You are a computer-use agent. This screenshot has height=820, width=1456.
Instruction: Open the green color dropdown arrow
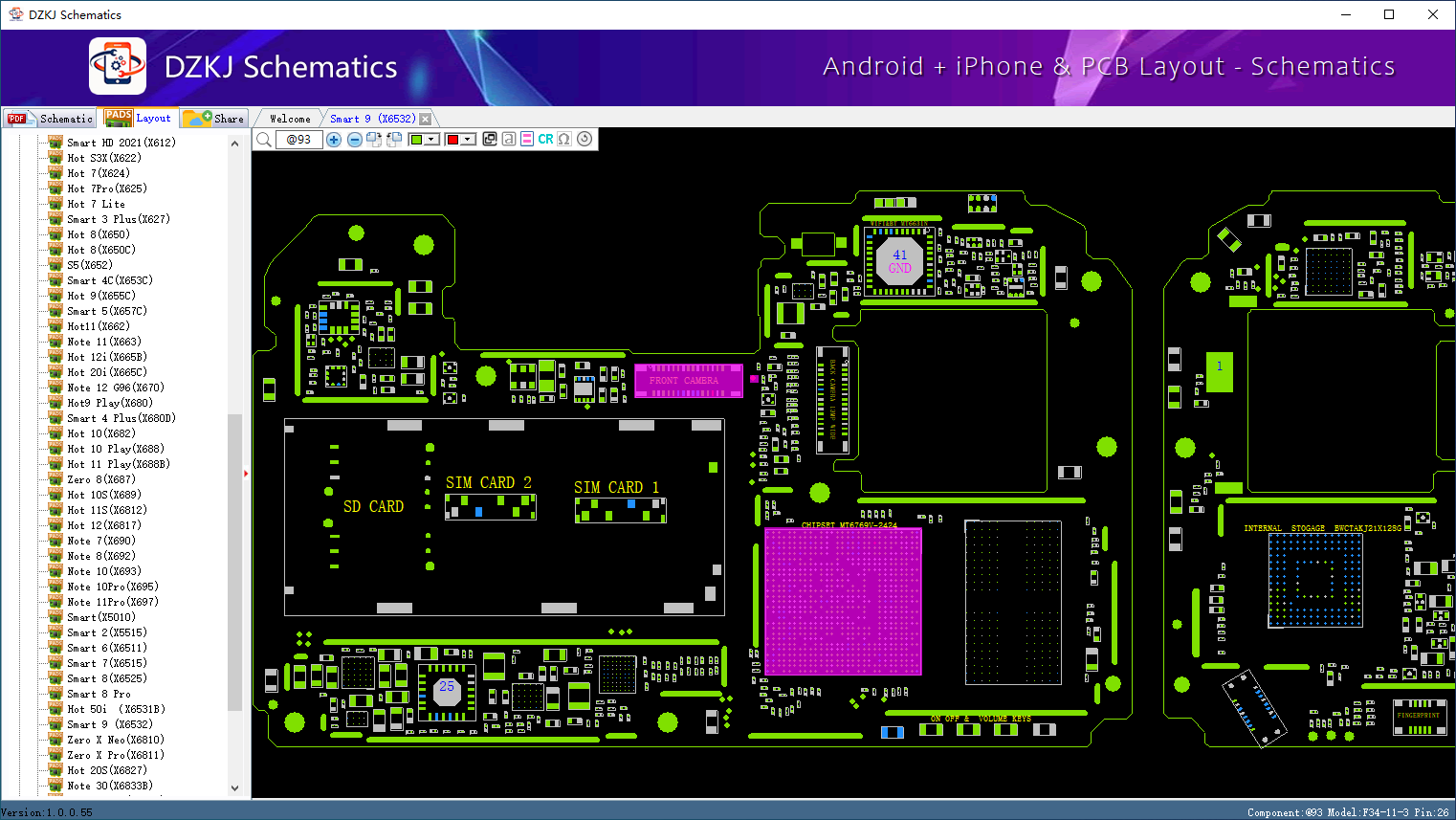[431, 140]
